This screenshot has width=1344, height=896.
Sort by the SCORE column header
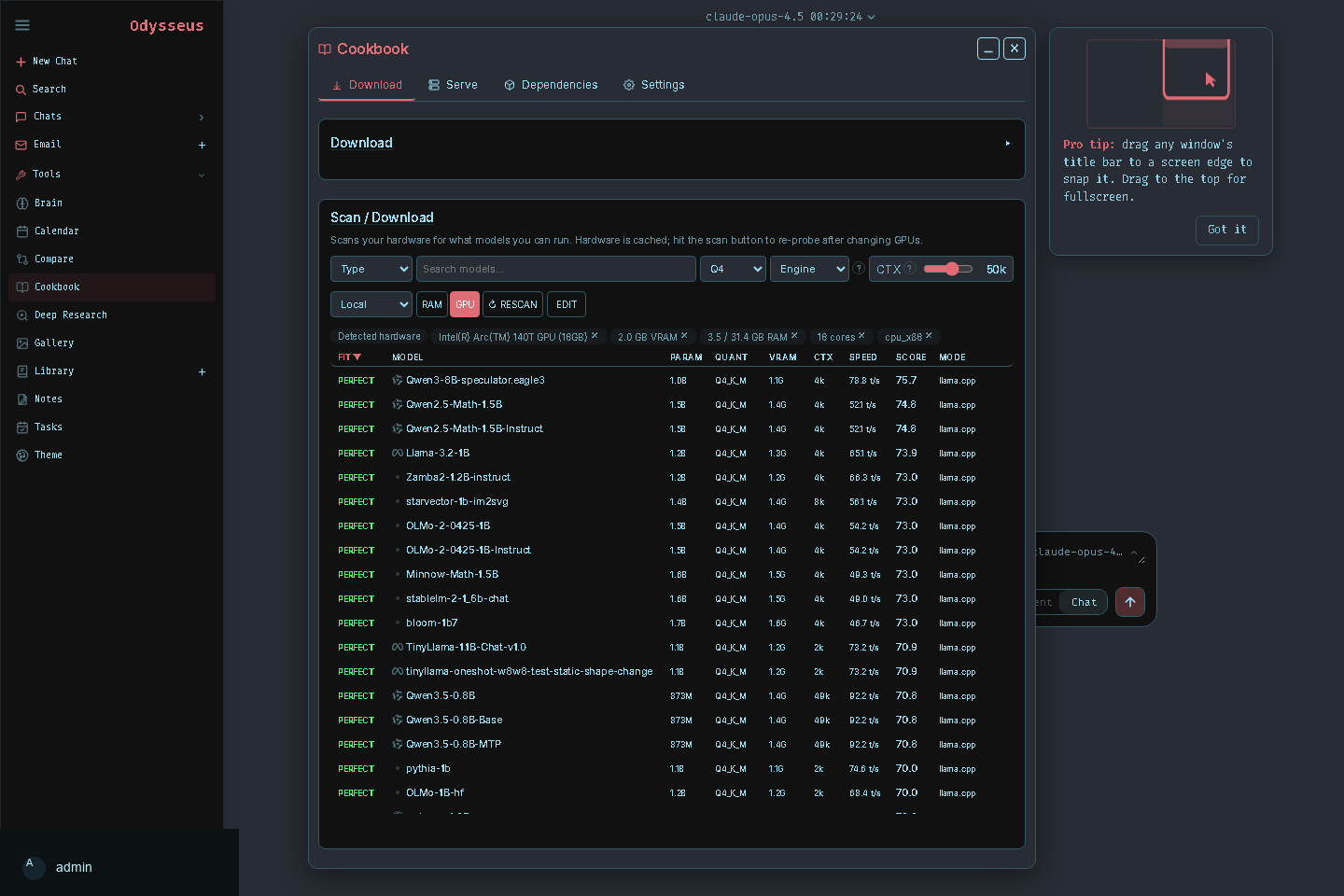pos(911,357)
